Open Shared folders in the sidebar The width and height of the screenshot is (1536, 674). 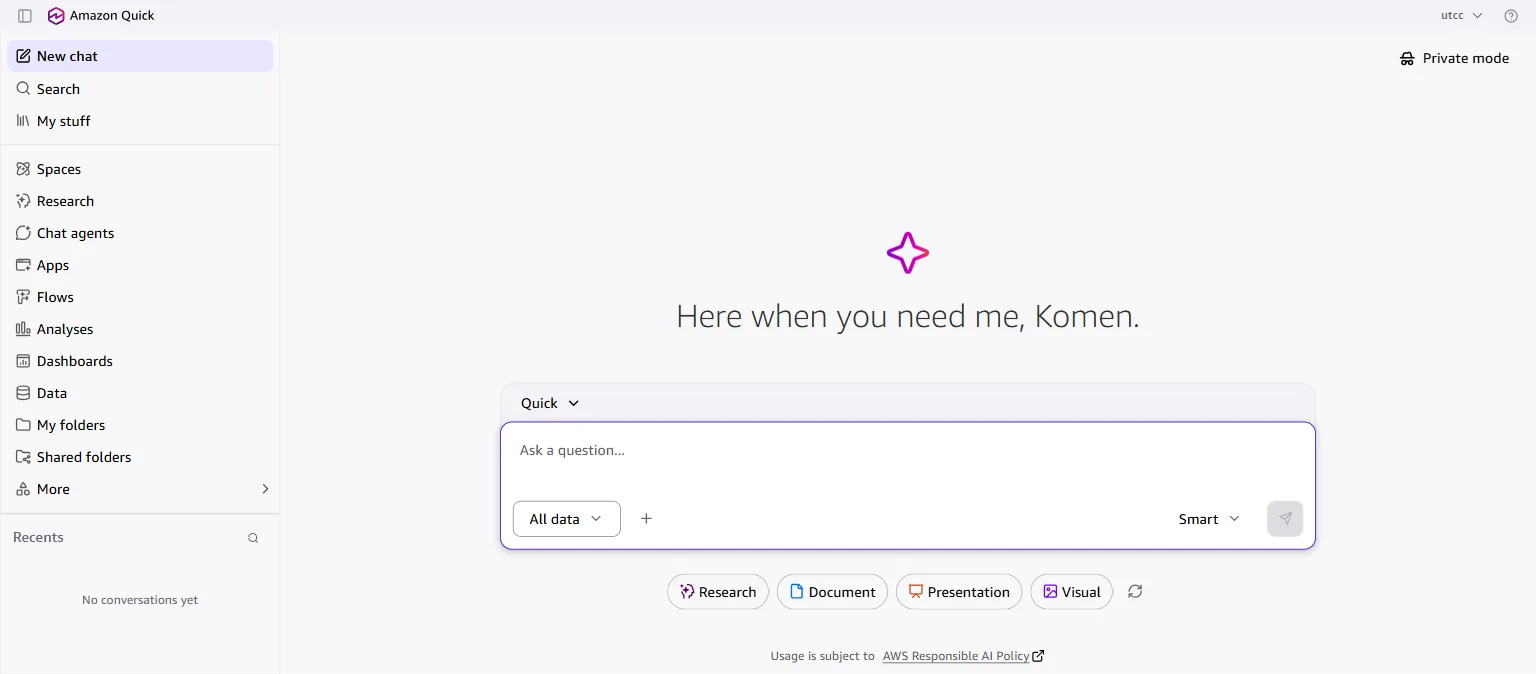click(140, 457)
